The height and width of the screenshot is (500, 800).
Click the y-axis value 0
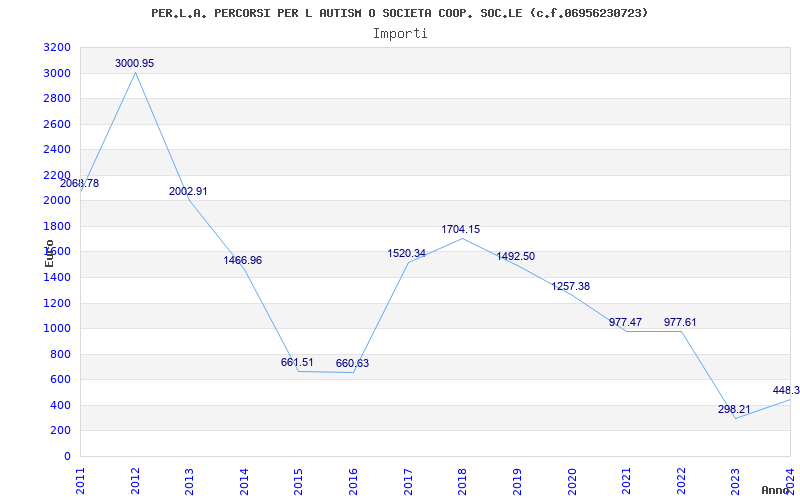point(67,456)
